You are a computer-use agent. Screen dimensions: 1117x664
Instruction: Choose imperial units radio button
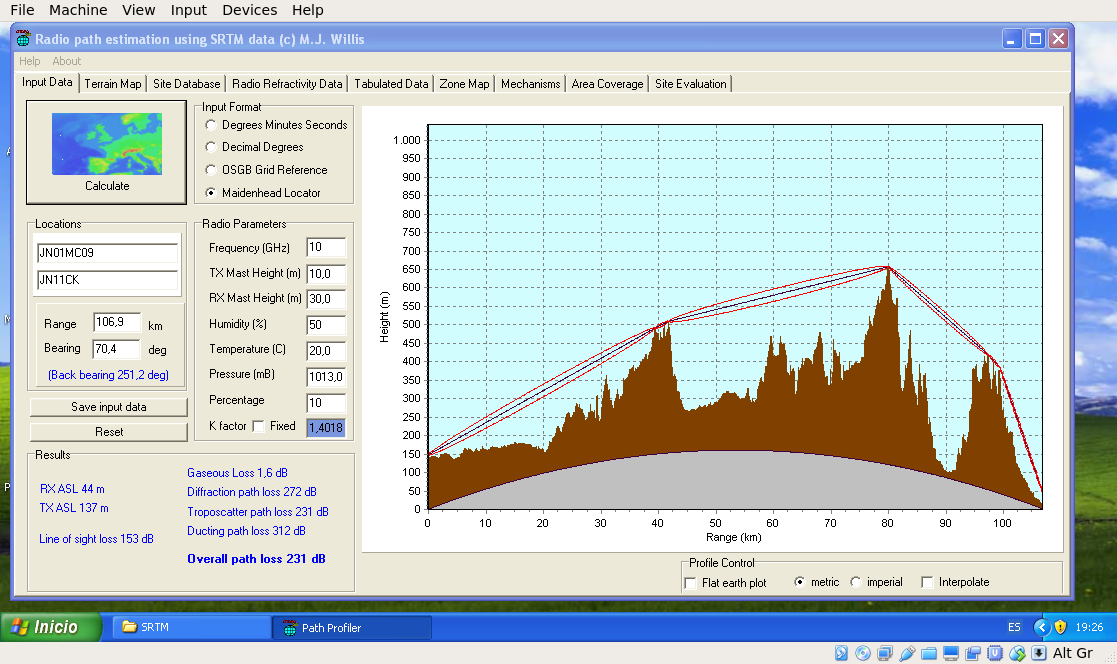[855, 582]
